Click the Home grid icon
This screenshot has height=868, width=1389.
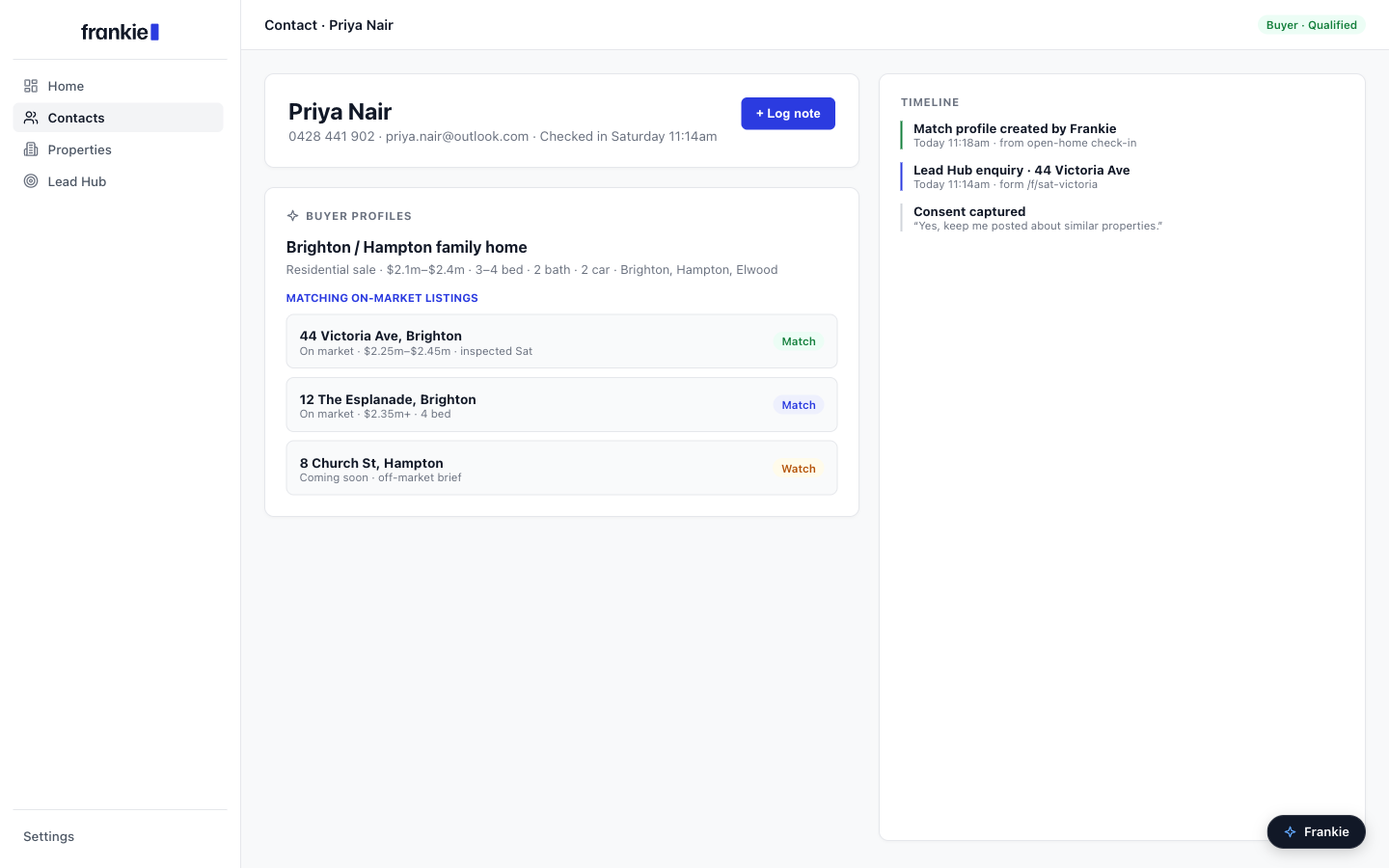pyautogui.click(x=31, y=86)
